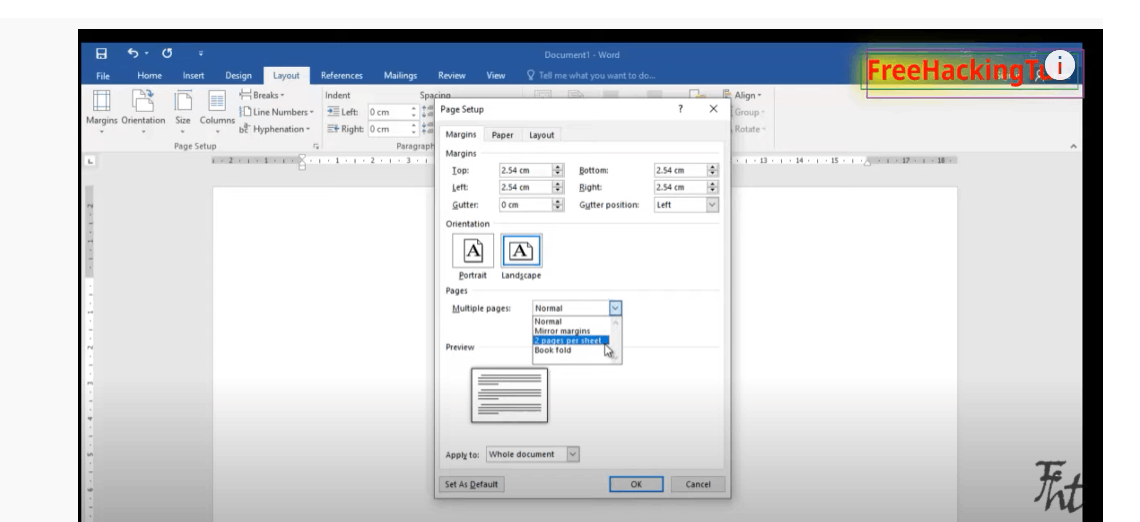1140x522 pixels.
Task: Switch to the Paper tab
Action: pyautogui.click(x=502, y=135)
